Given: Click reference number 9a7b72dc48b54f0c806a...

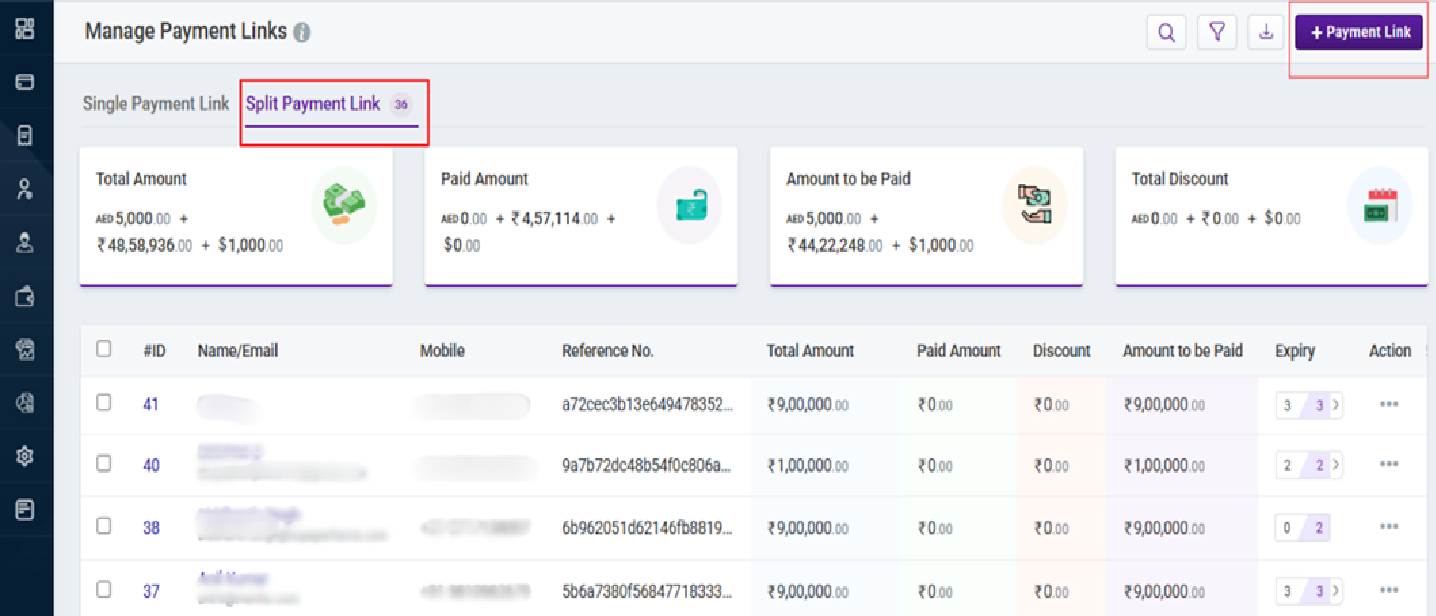Looking at the screenshot, I should (x=648, y=465).
